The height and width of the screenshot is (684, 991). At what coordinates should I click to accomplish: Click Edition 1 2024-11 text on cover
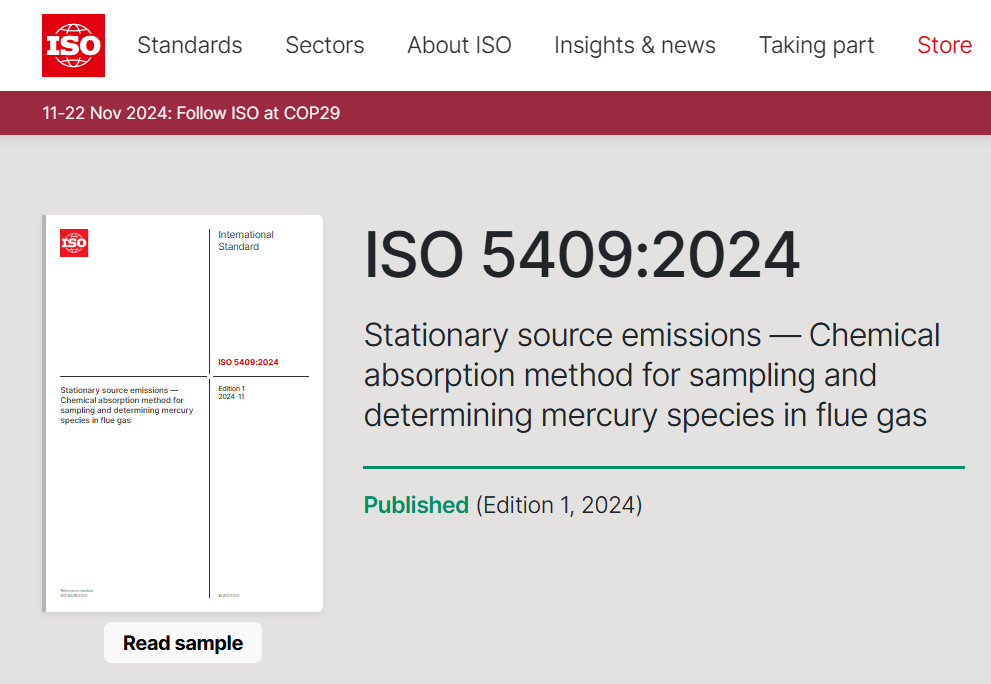232,392
